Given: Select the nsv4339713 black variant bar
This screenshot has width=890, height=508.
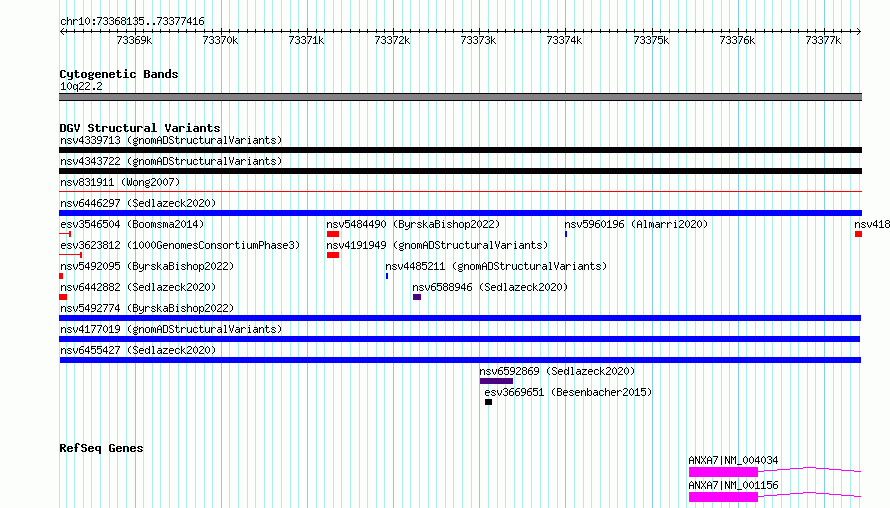Looking at the screenshot, I should pyautogui.click(x=460, y=150).
